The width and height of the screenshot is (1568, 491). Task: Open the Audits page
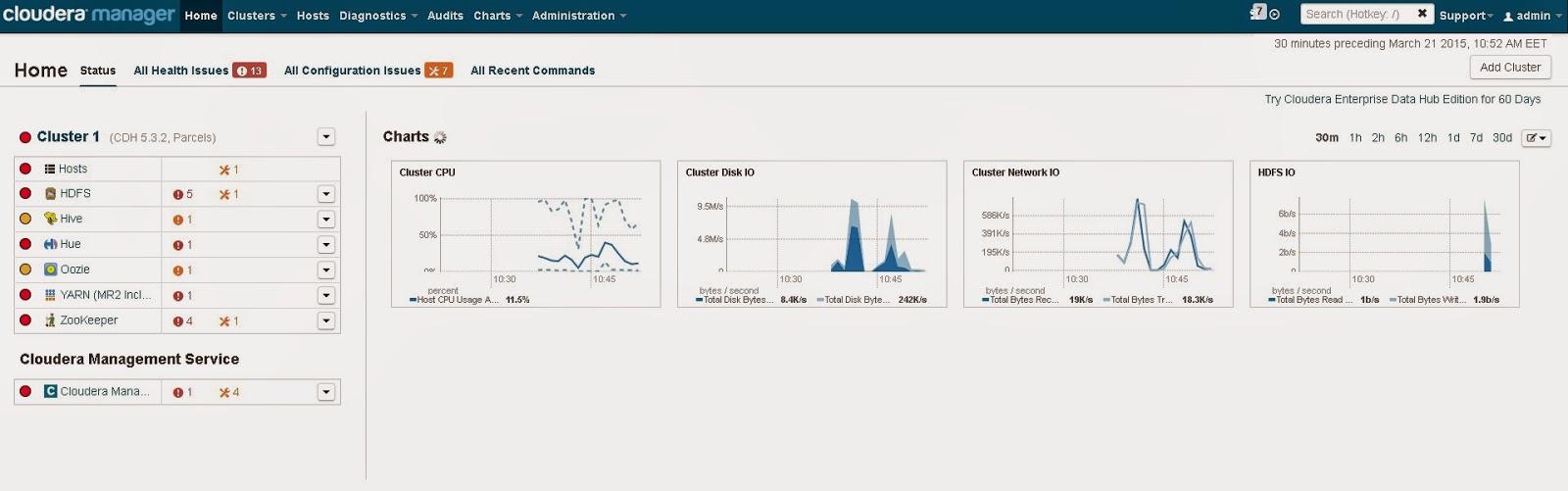tap(445, 16)
